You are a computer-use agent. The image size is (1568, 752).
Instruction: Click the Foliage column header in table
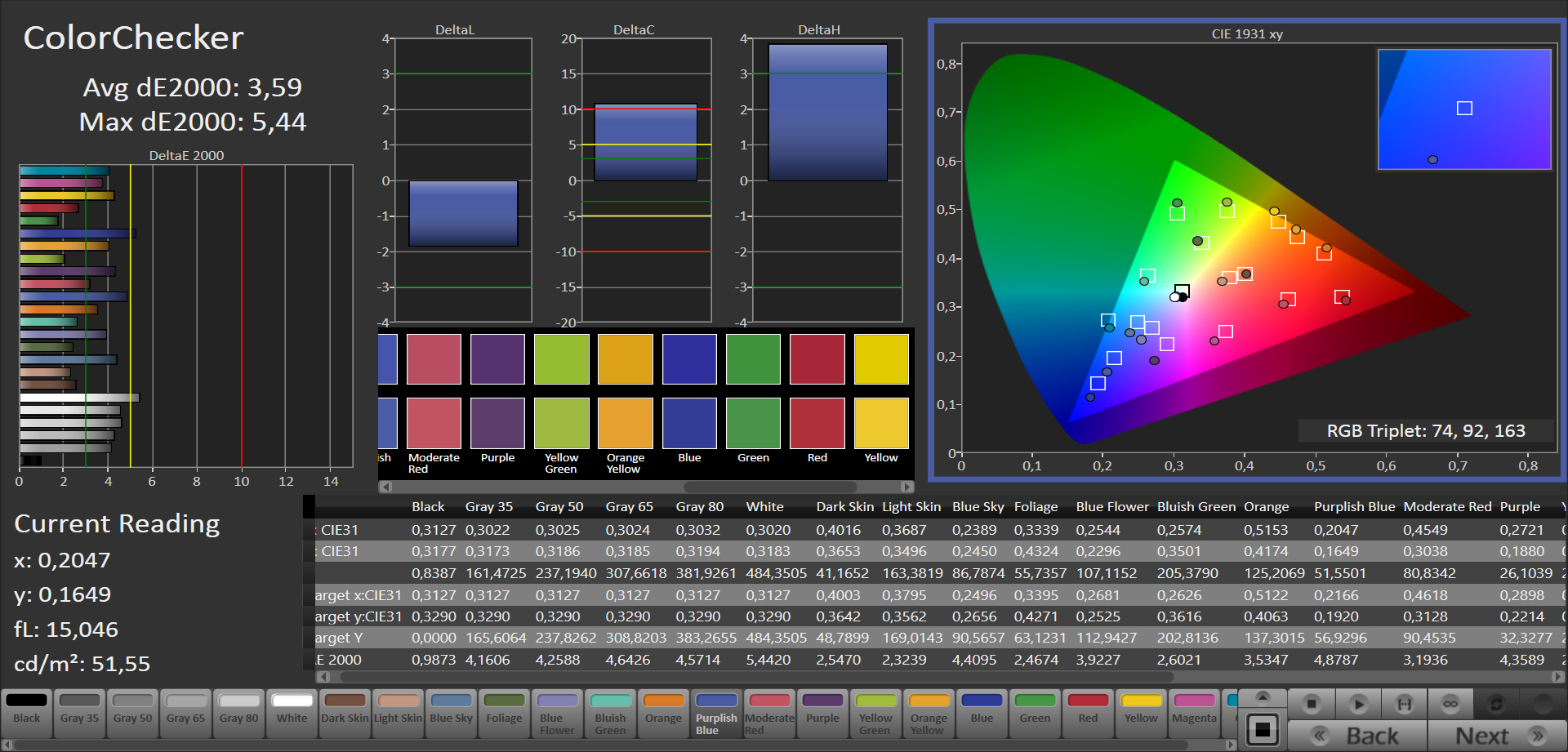[1036, 507]
